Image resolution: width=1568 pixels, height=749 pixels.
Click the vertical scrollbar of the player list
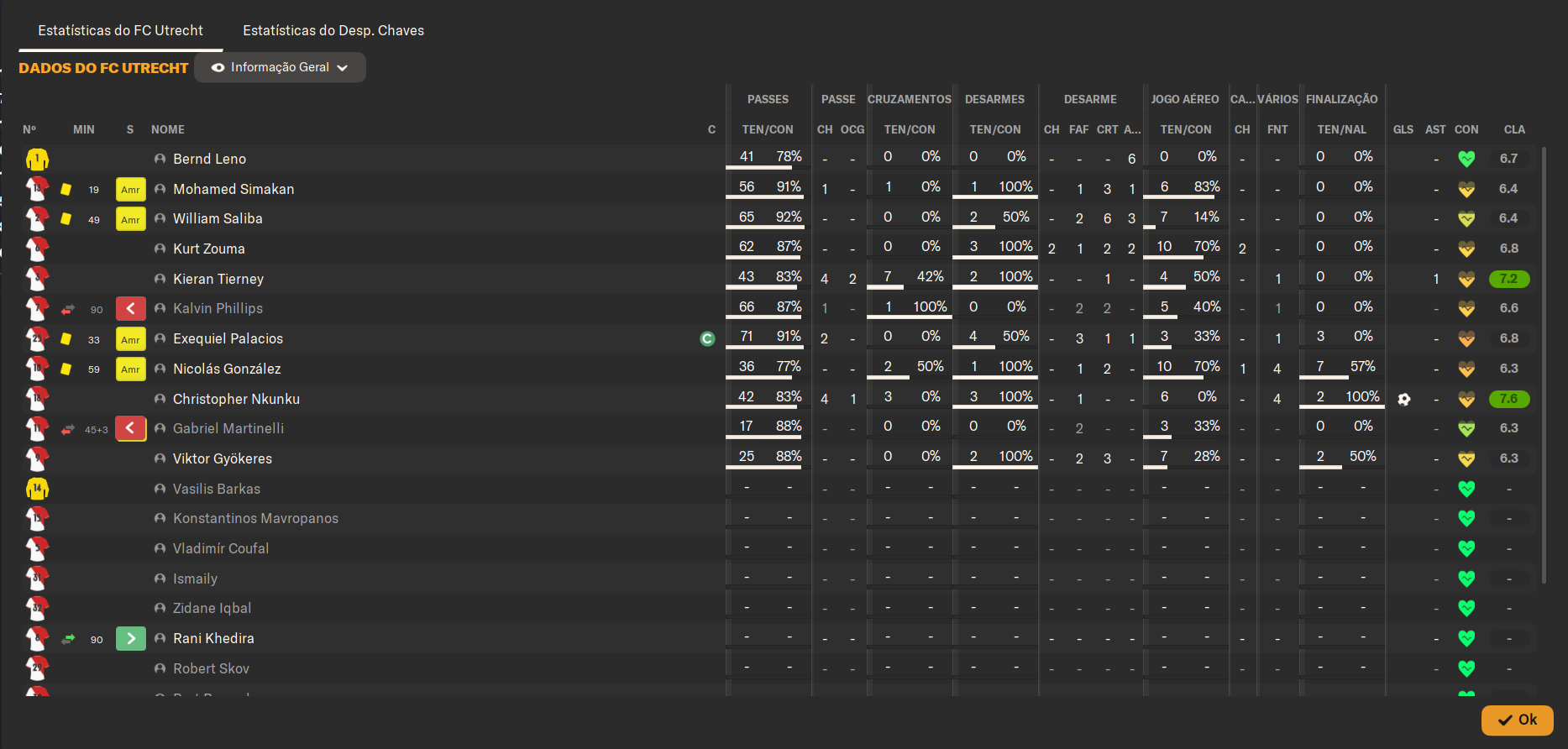point(1544,365)
